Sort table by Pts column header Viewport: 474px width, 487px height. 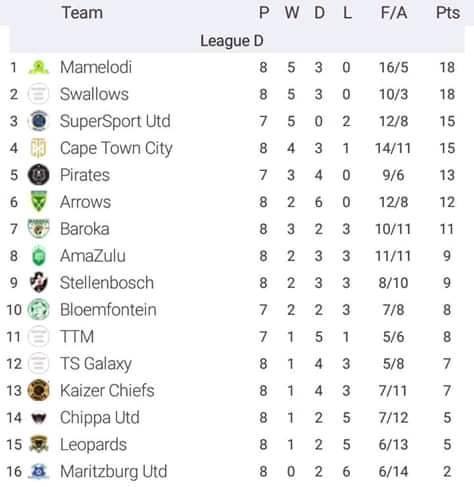(x=448, y=13)
